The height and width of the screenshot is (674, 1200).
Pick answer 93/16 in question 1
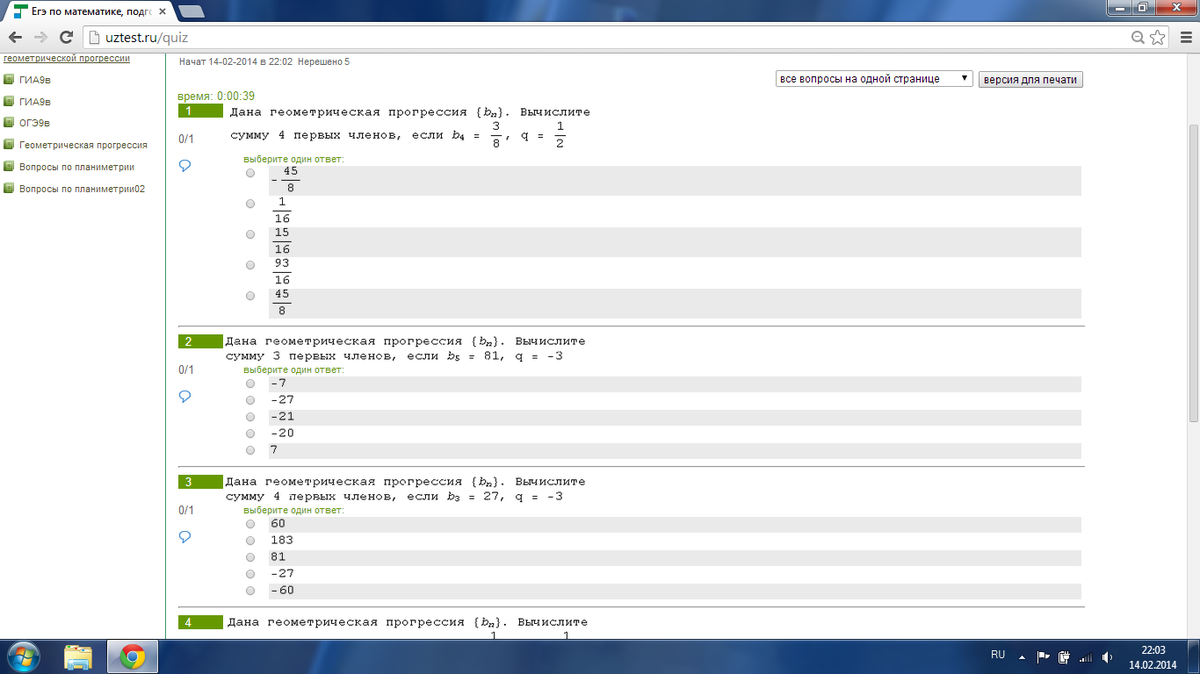point(250,265)
